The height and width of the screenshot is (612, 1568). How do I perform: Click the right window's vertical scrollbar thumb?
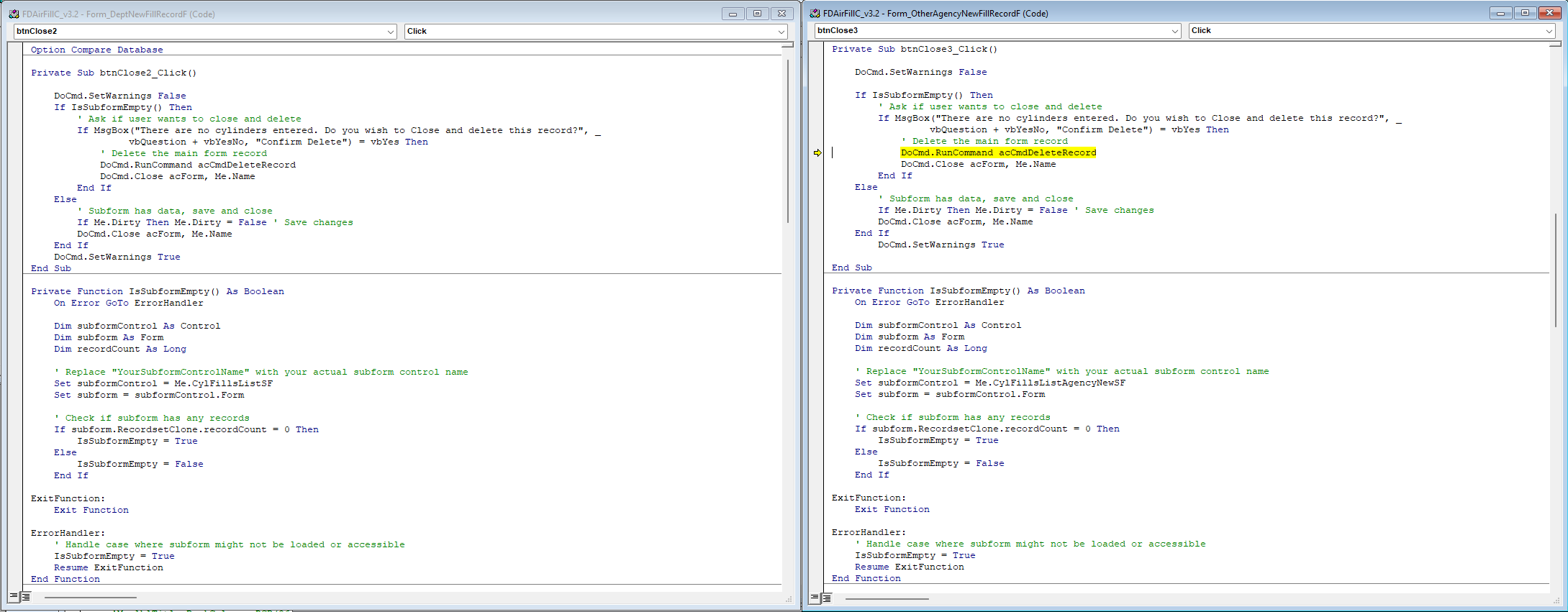(1556, 270)
